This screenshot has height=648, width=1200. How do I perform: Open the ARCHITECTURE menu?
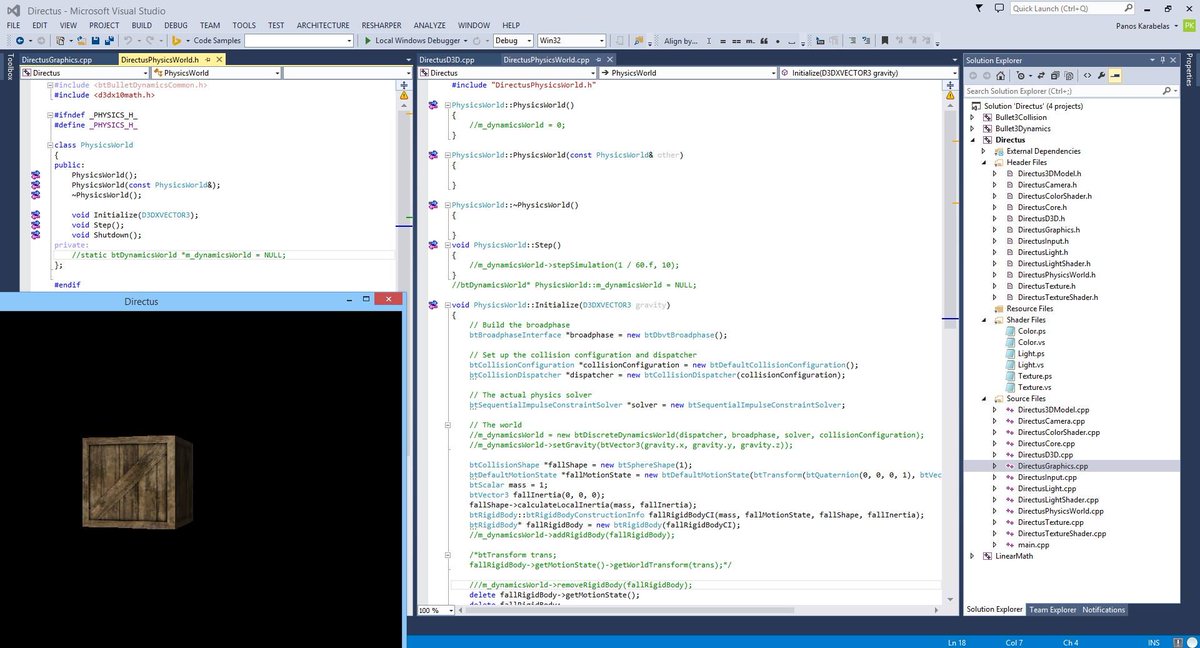tap(323, 25)
